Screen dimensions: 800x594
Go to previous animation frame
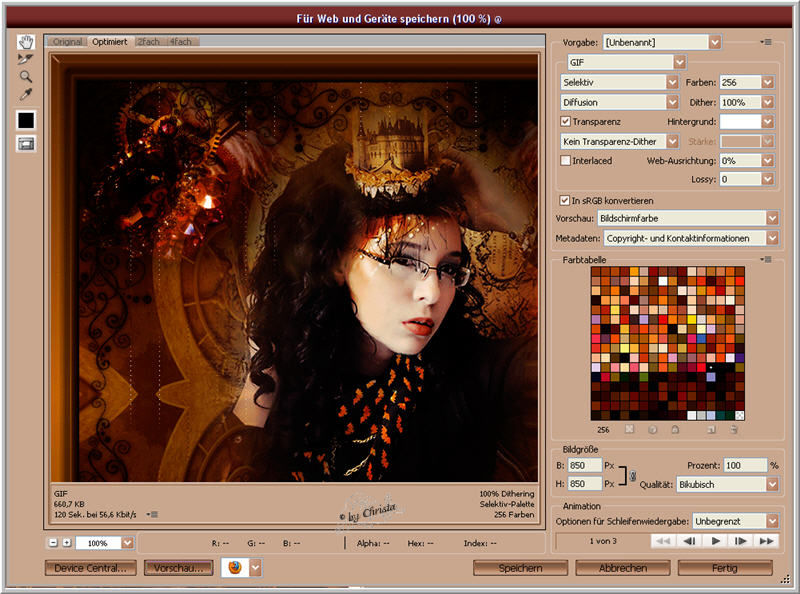click(689, 540)
